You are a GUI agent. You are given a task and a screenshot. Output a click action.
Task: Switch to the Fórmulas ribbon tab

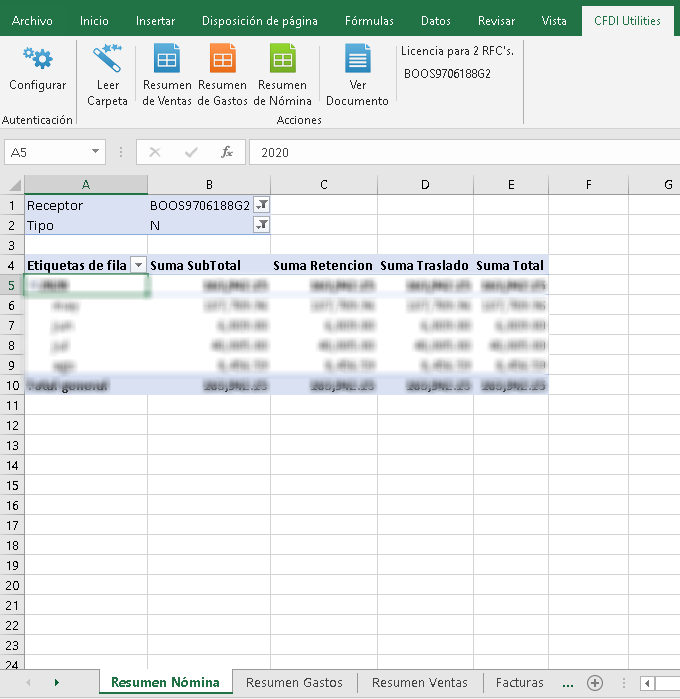[369, 21]
